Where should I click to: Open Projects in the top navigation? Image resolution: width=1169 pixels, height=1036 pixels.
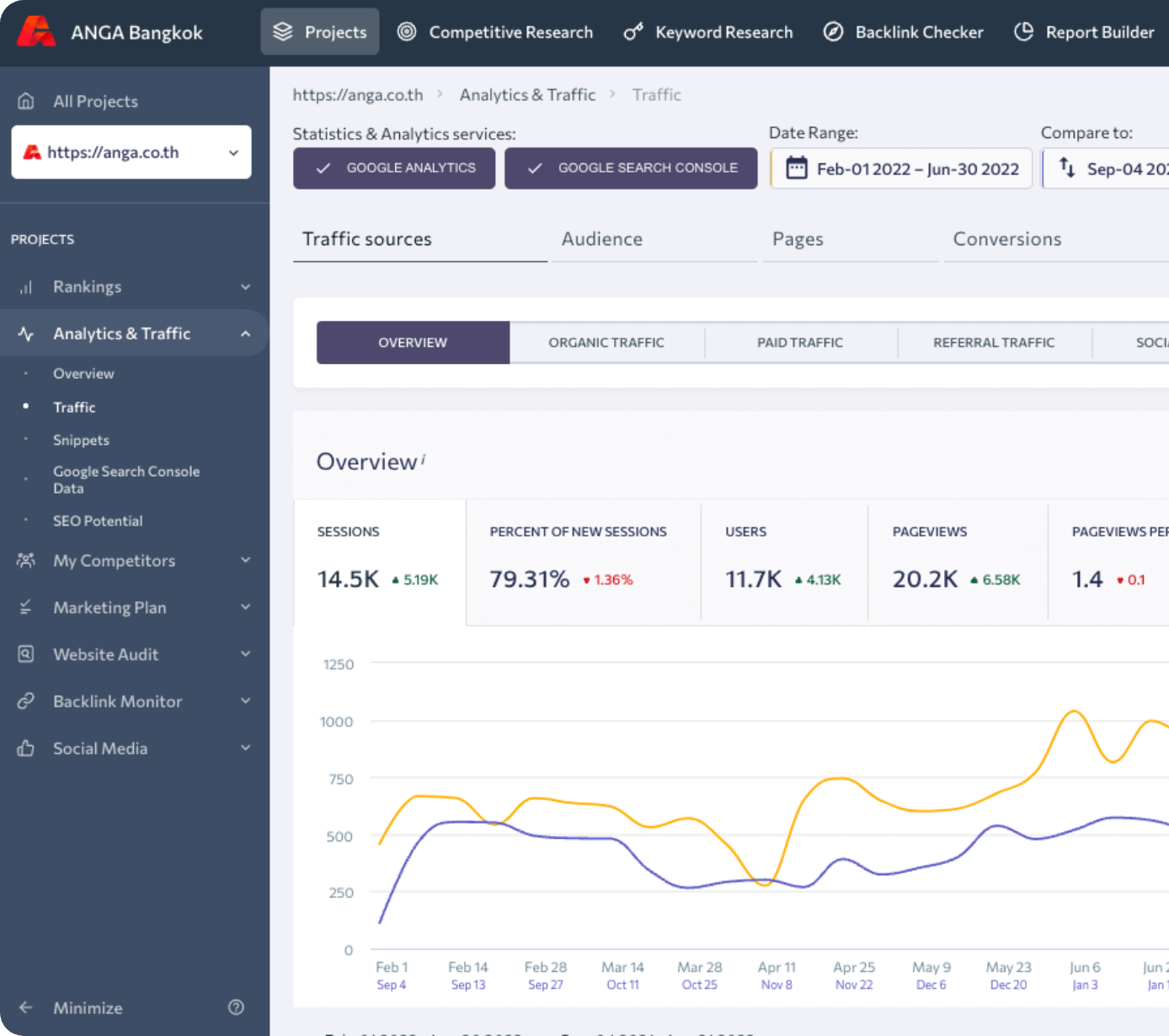[320, 32]
